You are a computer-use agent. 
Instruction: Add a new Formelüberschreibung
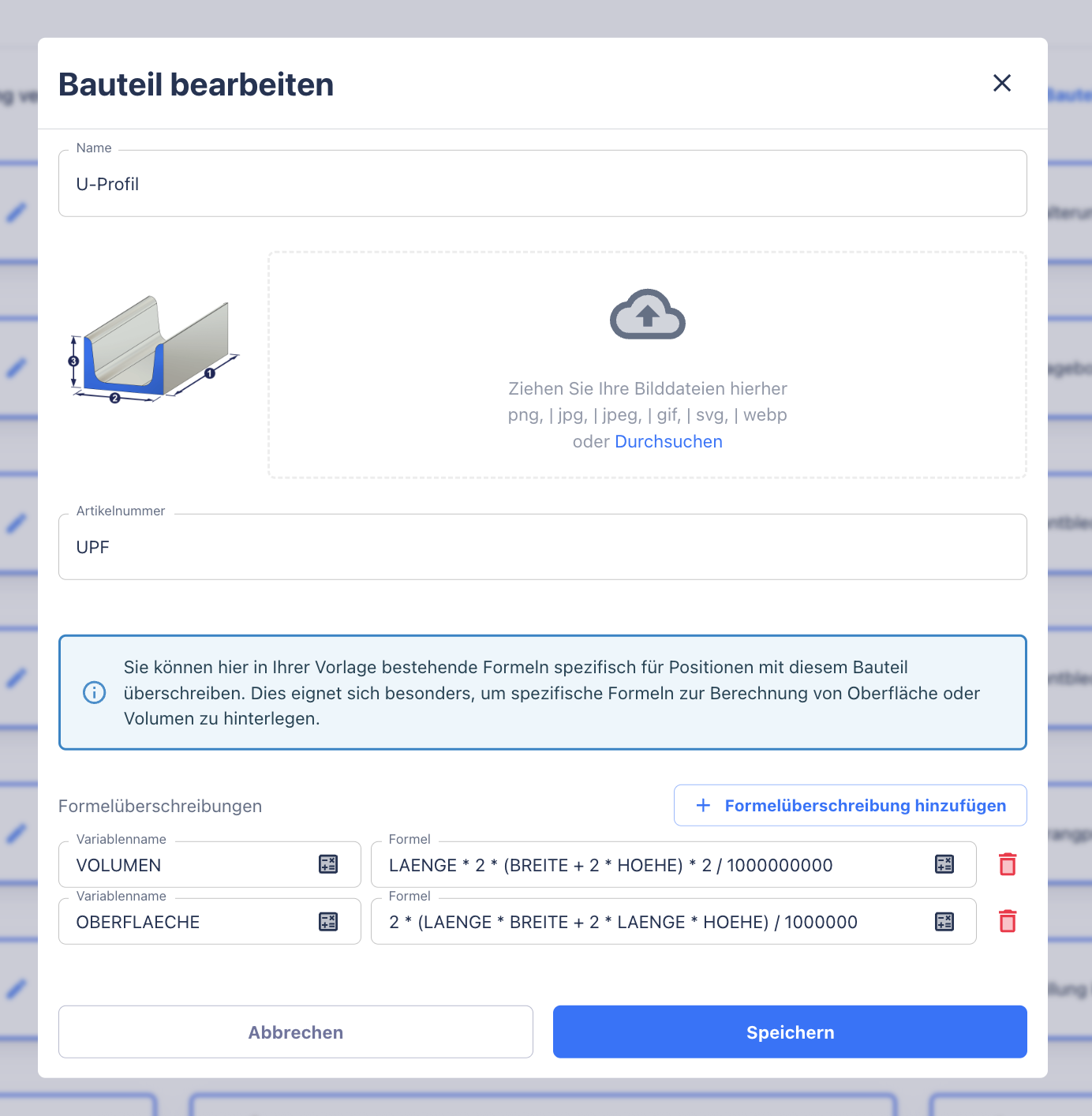click(x=850, y=806)
